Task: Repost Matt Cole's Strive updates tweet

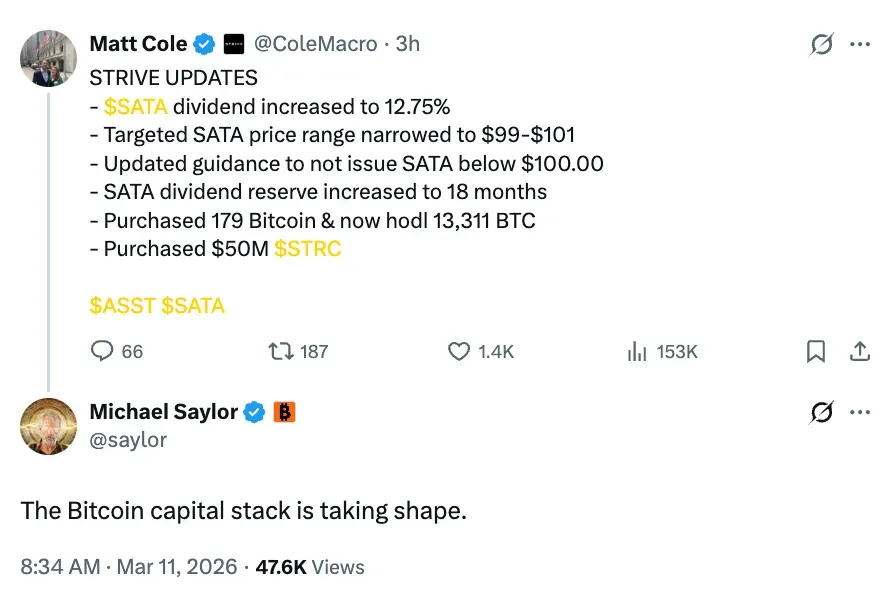Action: (x=282, y=351)
